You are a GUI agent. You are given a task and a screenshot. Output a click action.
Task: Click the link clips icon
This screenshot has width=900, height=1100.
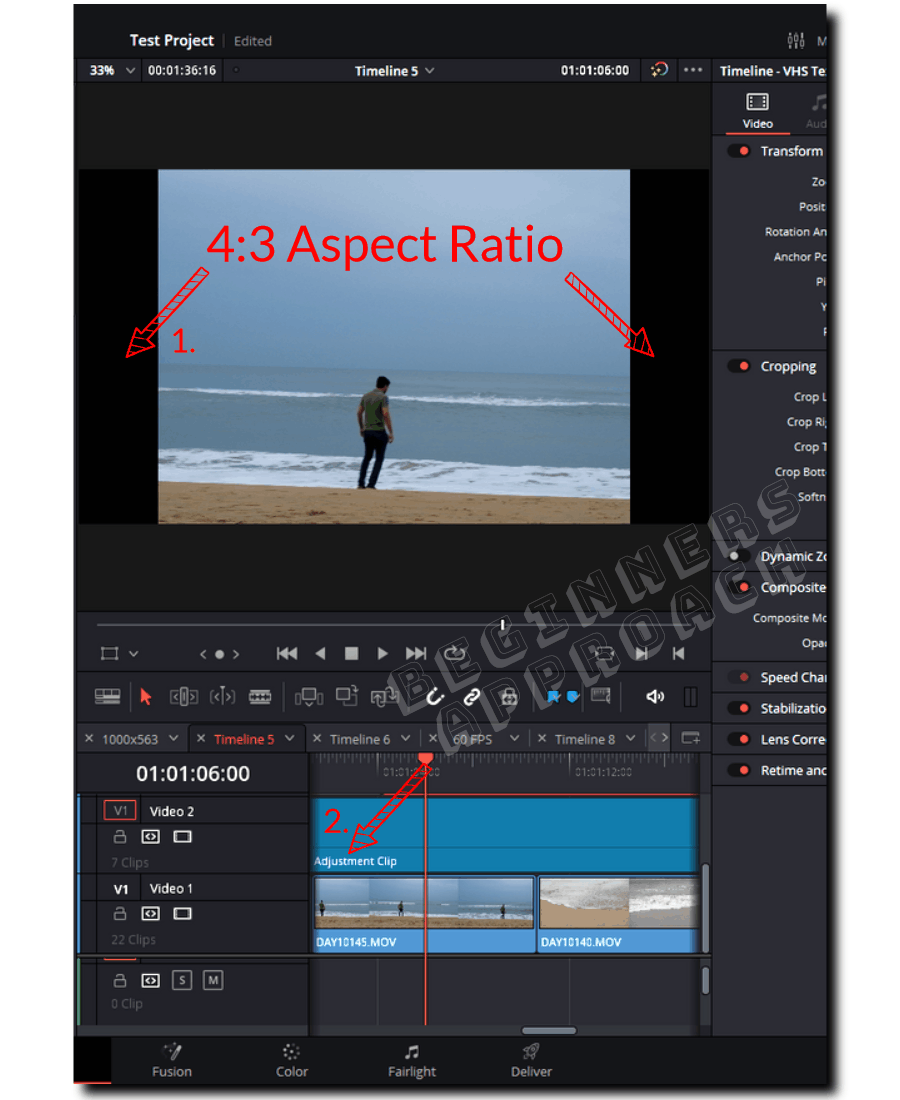pos(471,697)
